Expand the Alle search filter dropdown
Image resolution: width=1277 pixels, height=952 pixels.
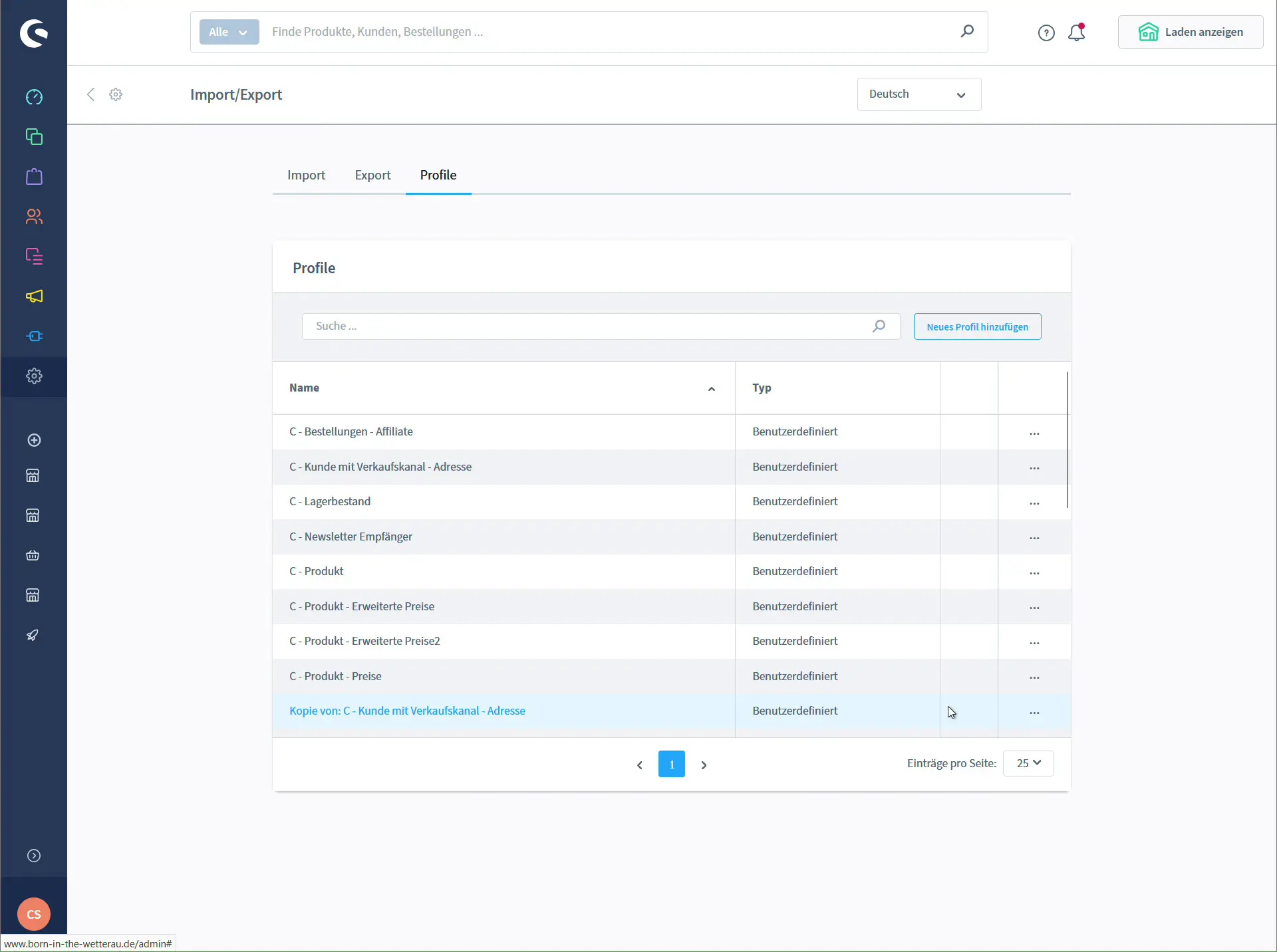[228, 32]
